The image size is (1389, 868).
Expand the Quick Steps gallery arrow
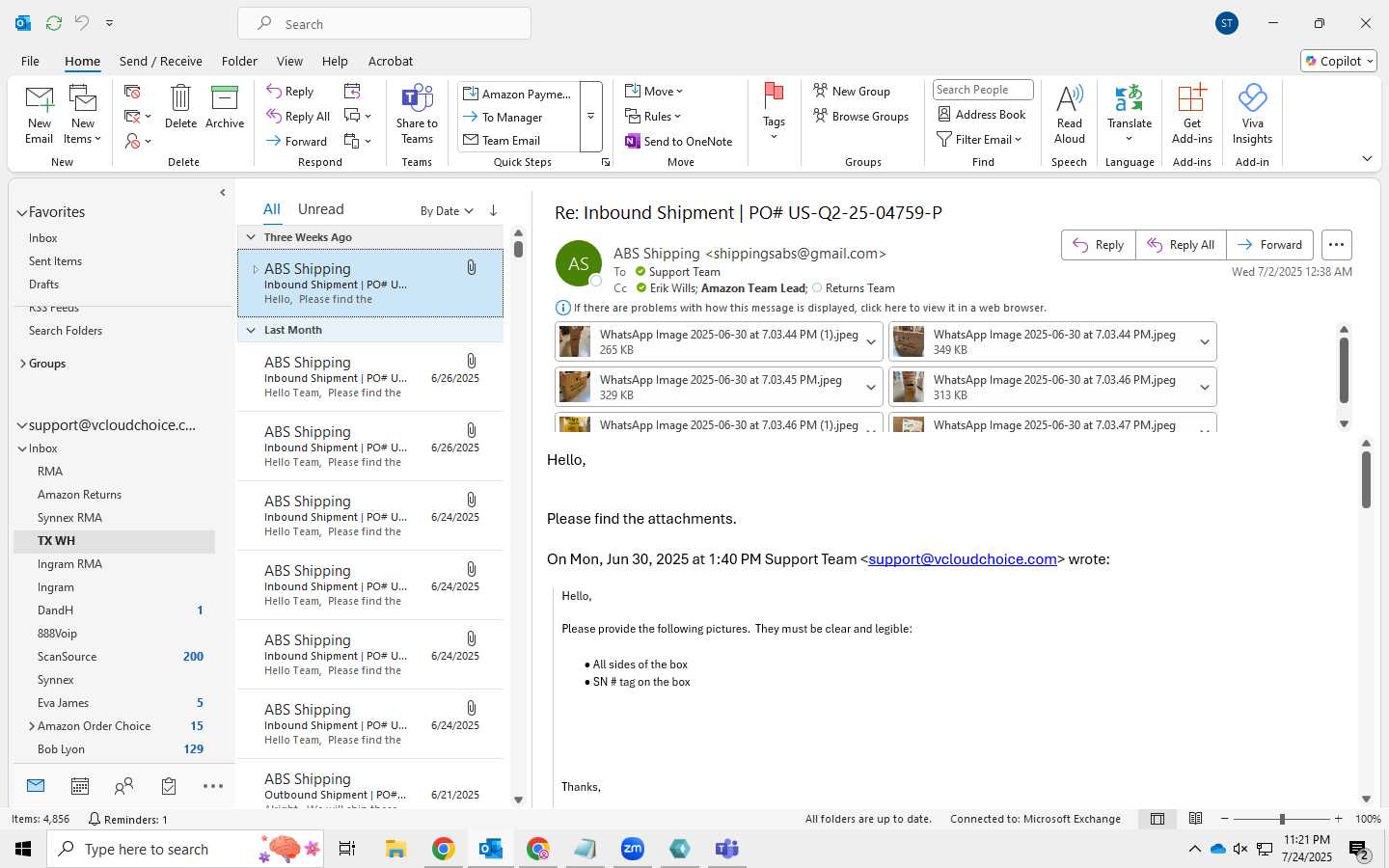[590, 117]
